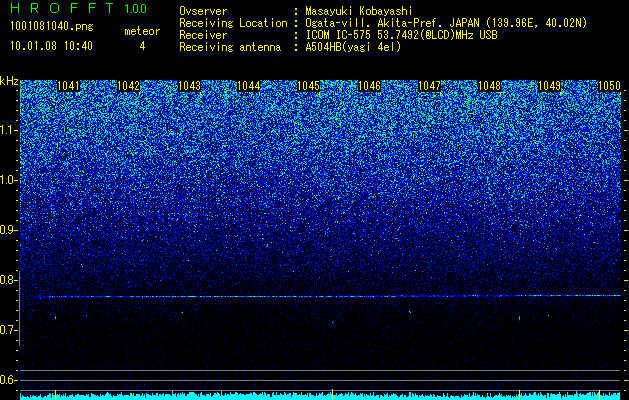Pick the 1044 time label
629x400 pixels.
249,86
